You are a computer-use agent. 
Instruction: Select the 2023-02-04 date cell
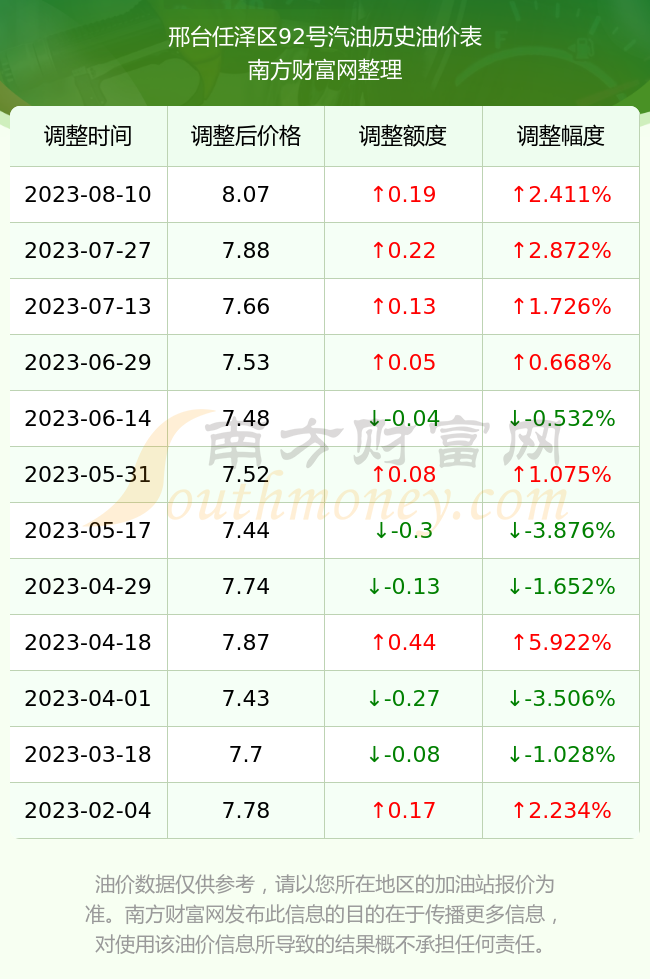(88, 811)
